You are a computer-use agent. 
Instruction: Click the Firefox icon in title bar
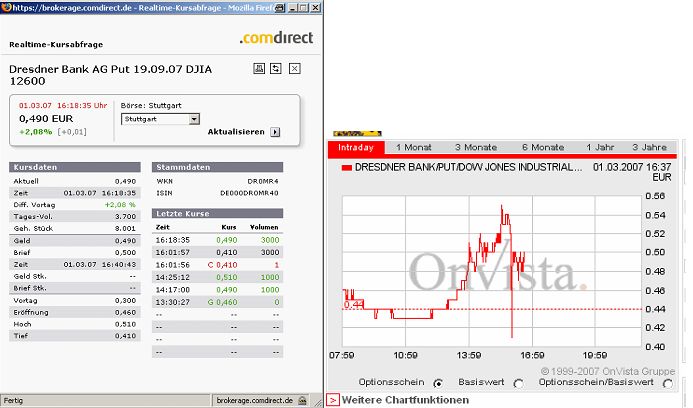click(6, 7)
